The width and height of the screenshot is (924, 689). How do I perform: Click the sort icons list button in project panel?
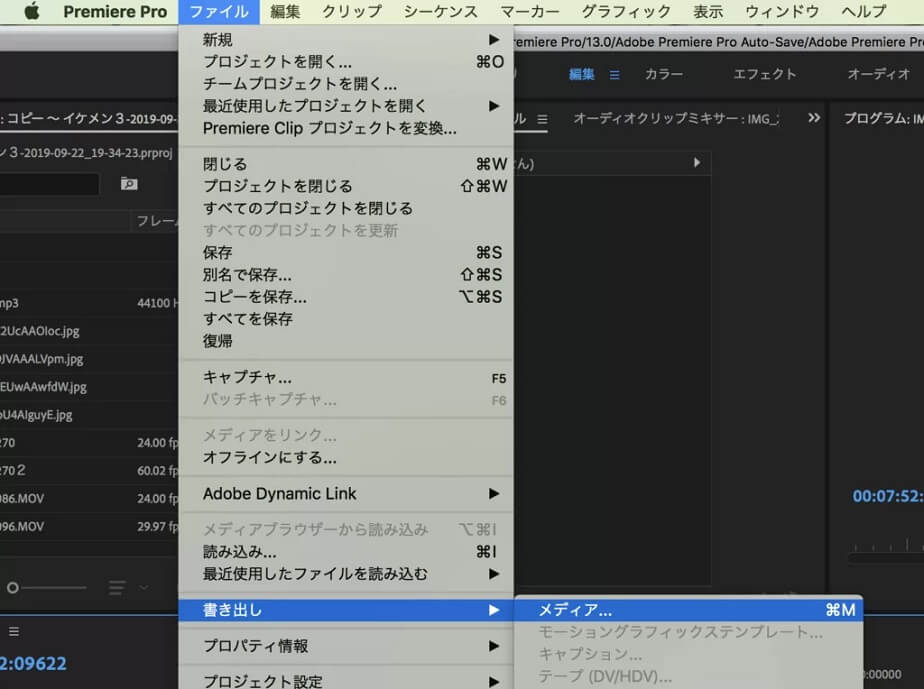pos(118,587)
